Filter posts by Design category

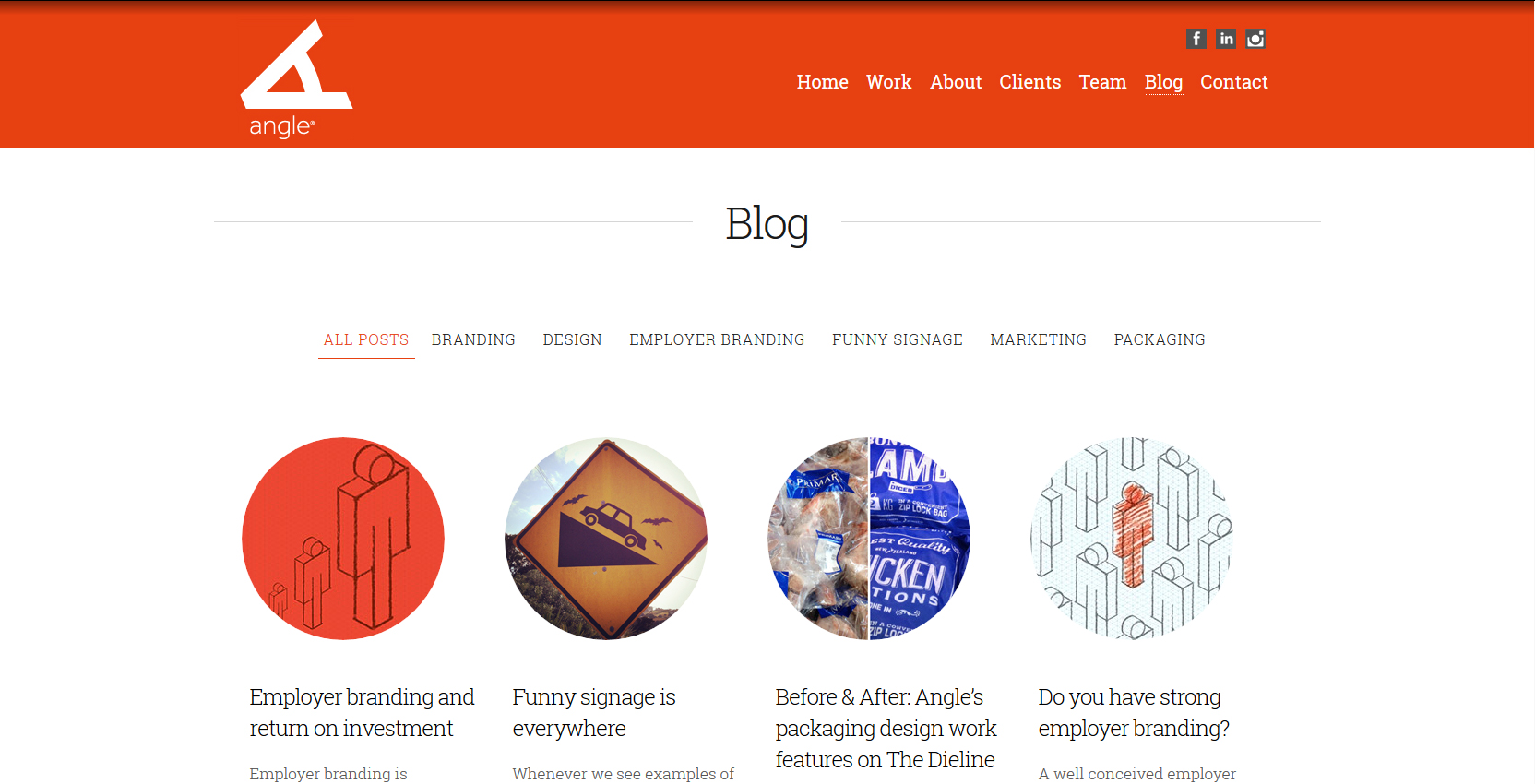[x=572, y=339]
